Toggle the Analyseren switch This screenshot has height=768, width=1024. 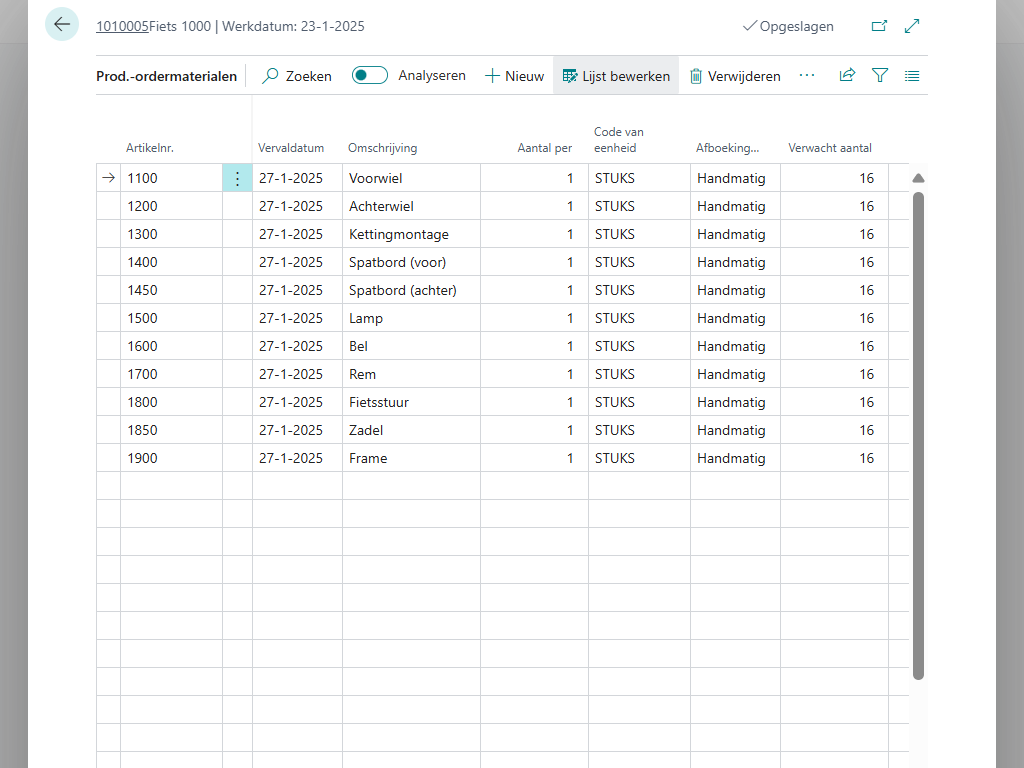point(370,75)
